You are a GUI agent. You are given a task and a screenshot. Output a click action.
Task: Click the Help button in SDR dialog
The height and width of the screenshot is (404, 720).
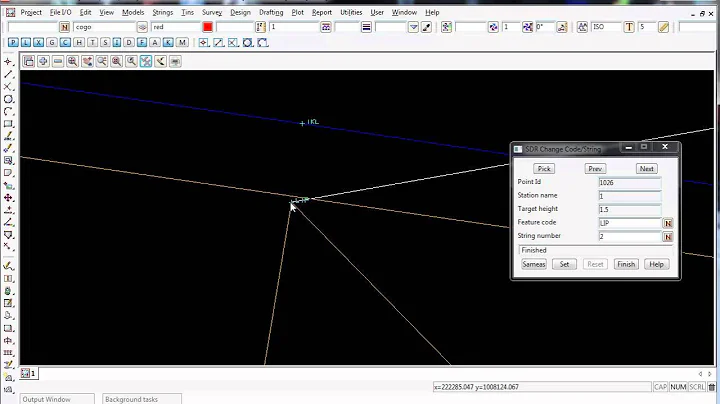pyautogui.click(x=656, y=264)
